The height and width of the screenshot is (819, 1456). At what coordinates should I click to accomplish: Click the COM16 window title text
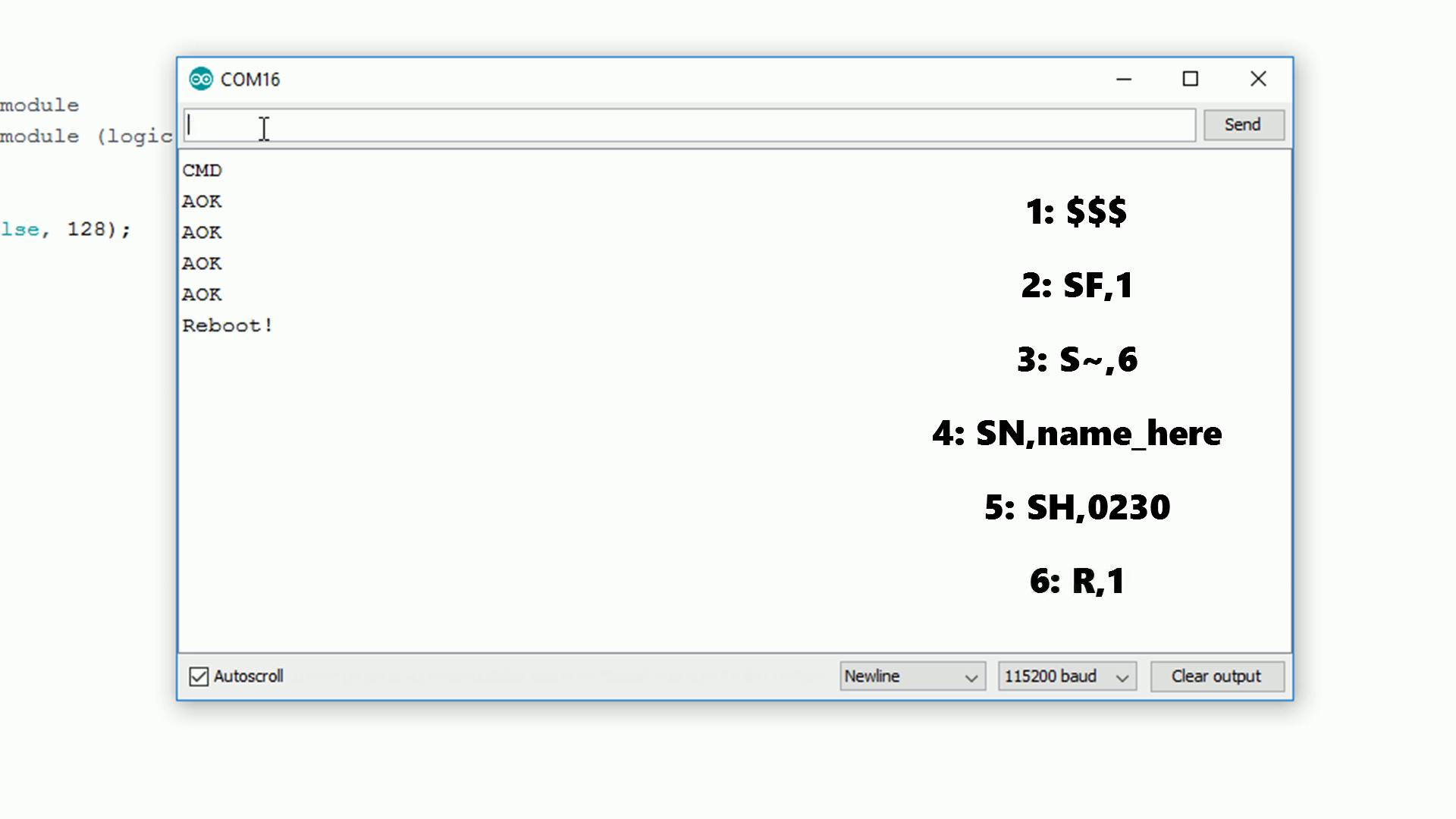(250, 80)
